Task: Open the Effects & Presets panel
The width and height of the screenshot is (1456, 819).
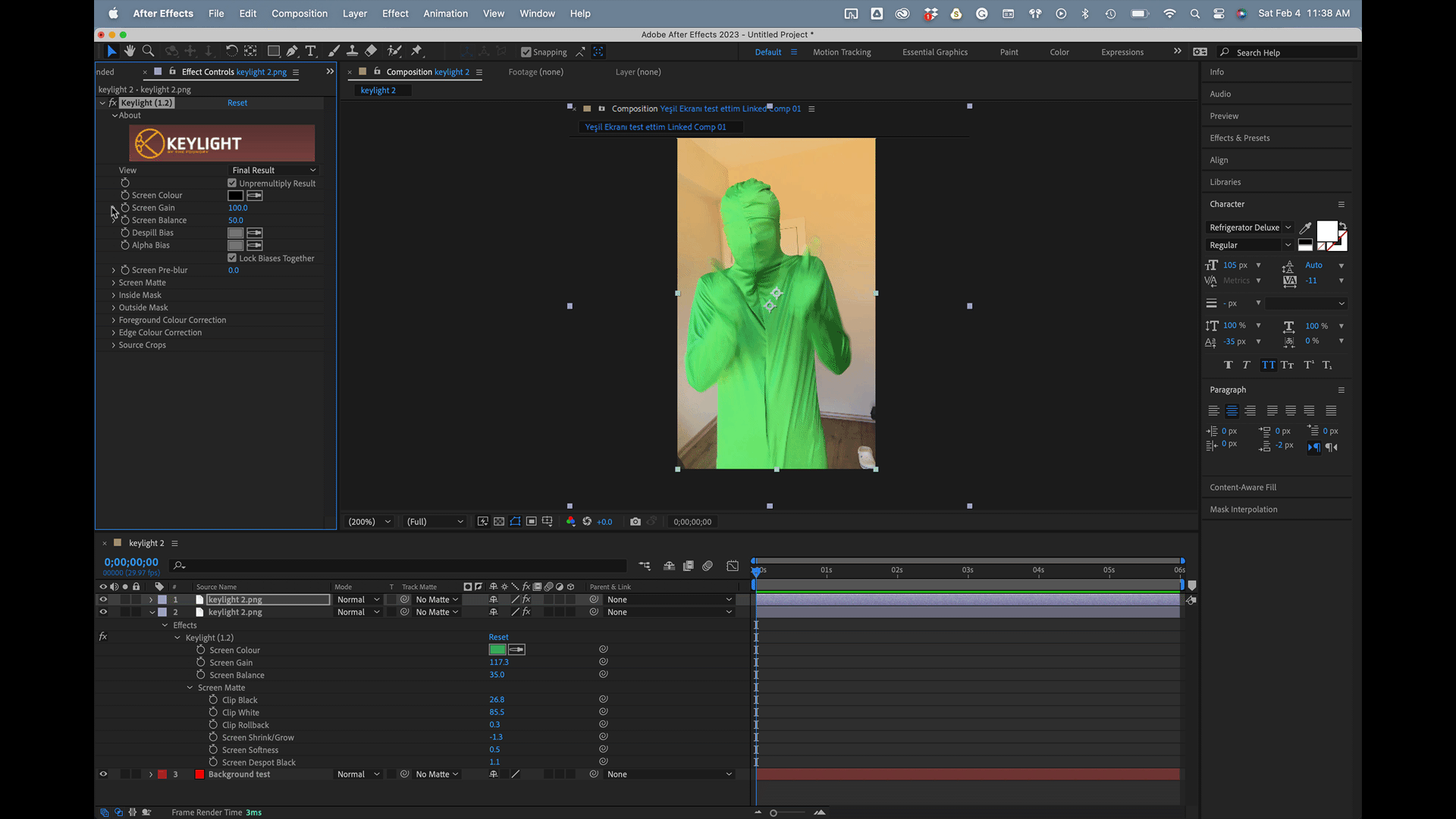Action: (x=1240, y=138)
